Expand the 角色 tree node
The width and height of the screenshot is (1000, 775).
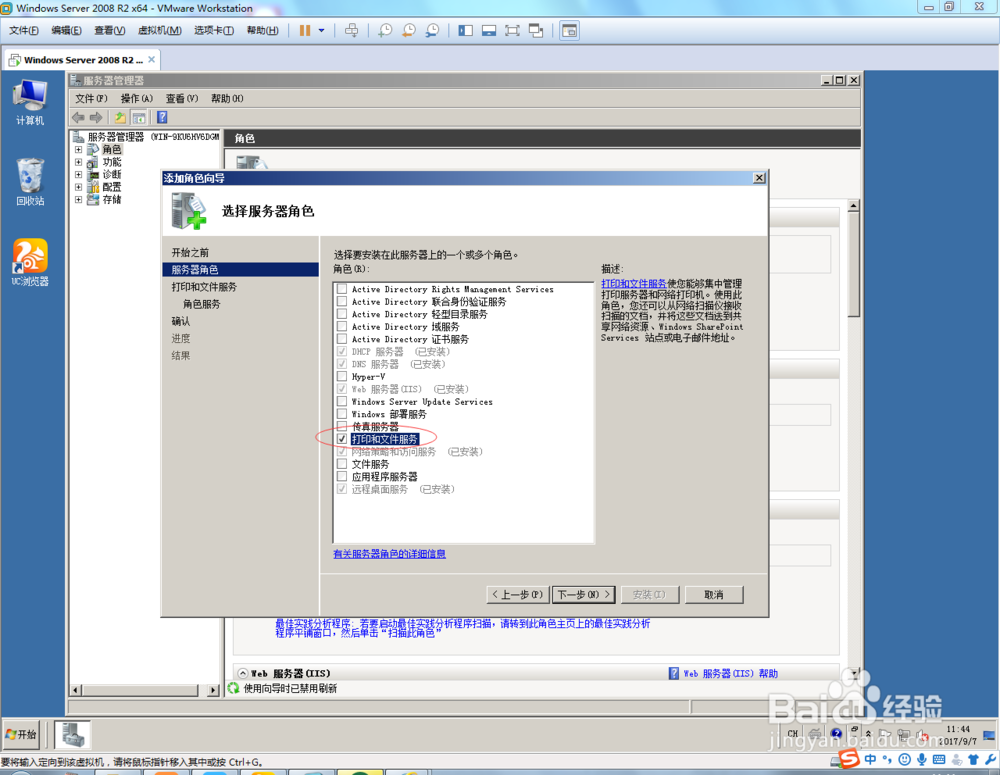[78, 149]
